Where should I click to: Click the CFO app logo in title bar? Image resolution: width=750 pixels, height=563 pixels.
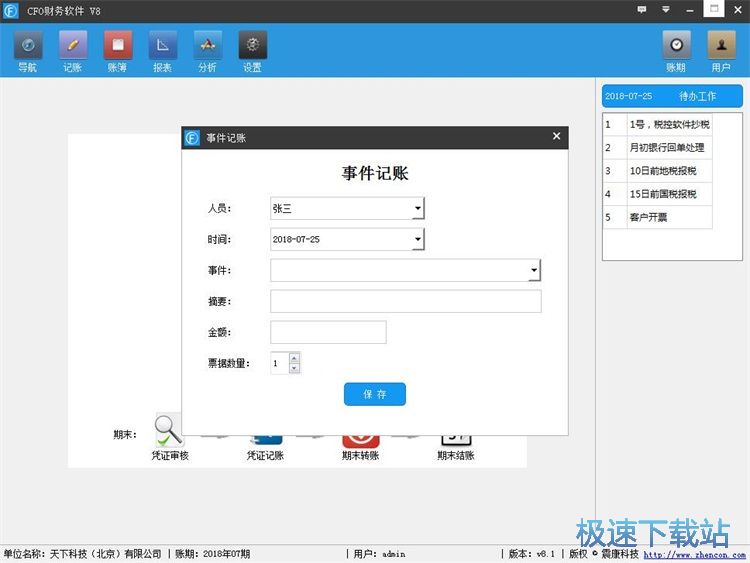click(x=11, y=11)
